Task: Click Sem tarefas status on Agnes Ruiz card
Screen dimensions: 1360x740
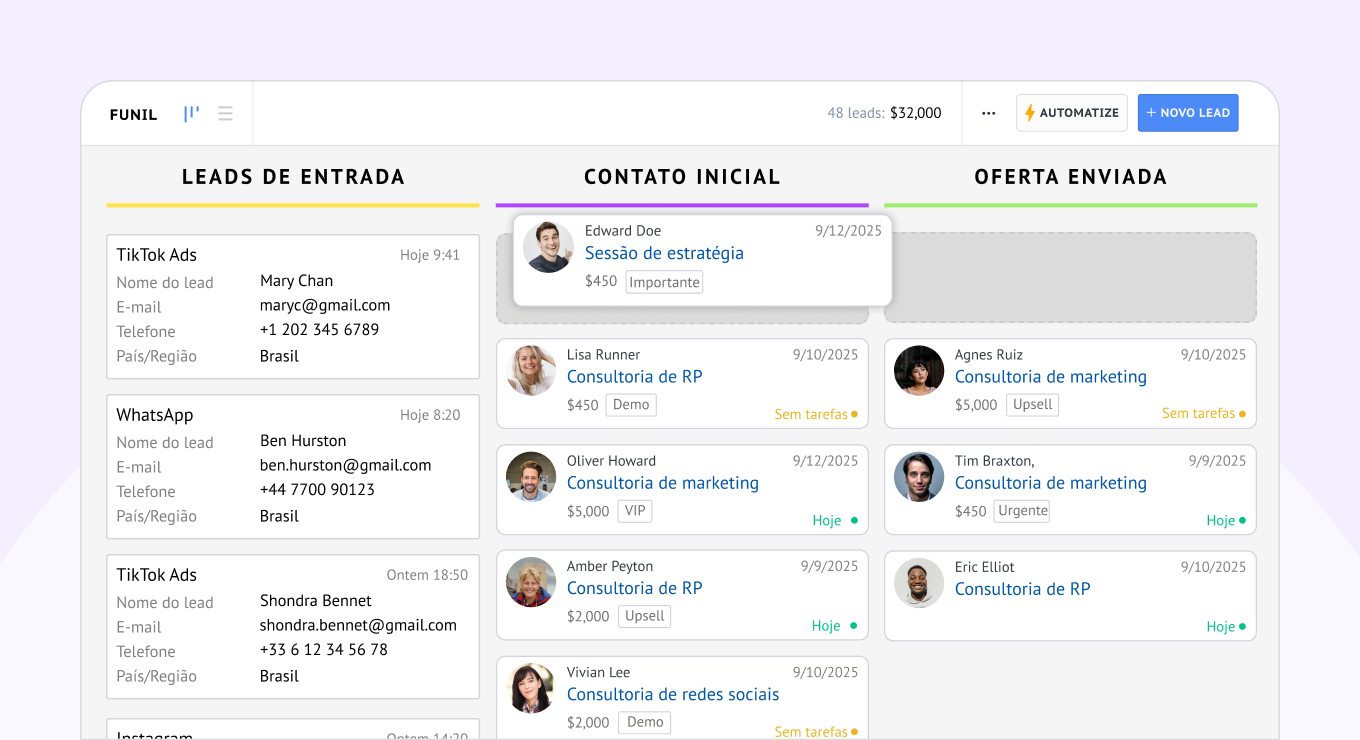Action: [1203, 413]
